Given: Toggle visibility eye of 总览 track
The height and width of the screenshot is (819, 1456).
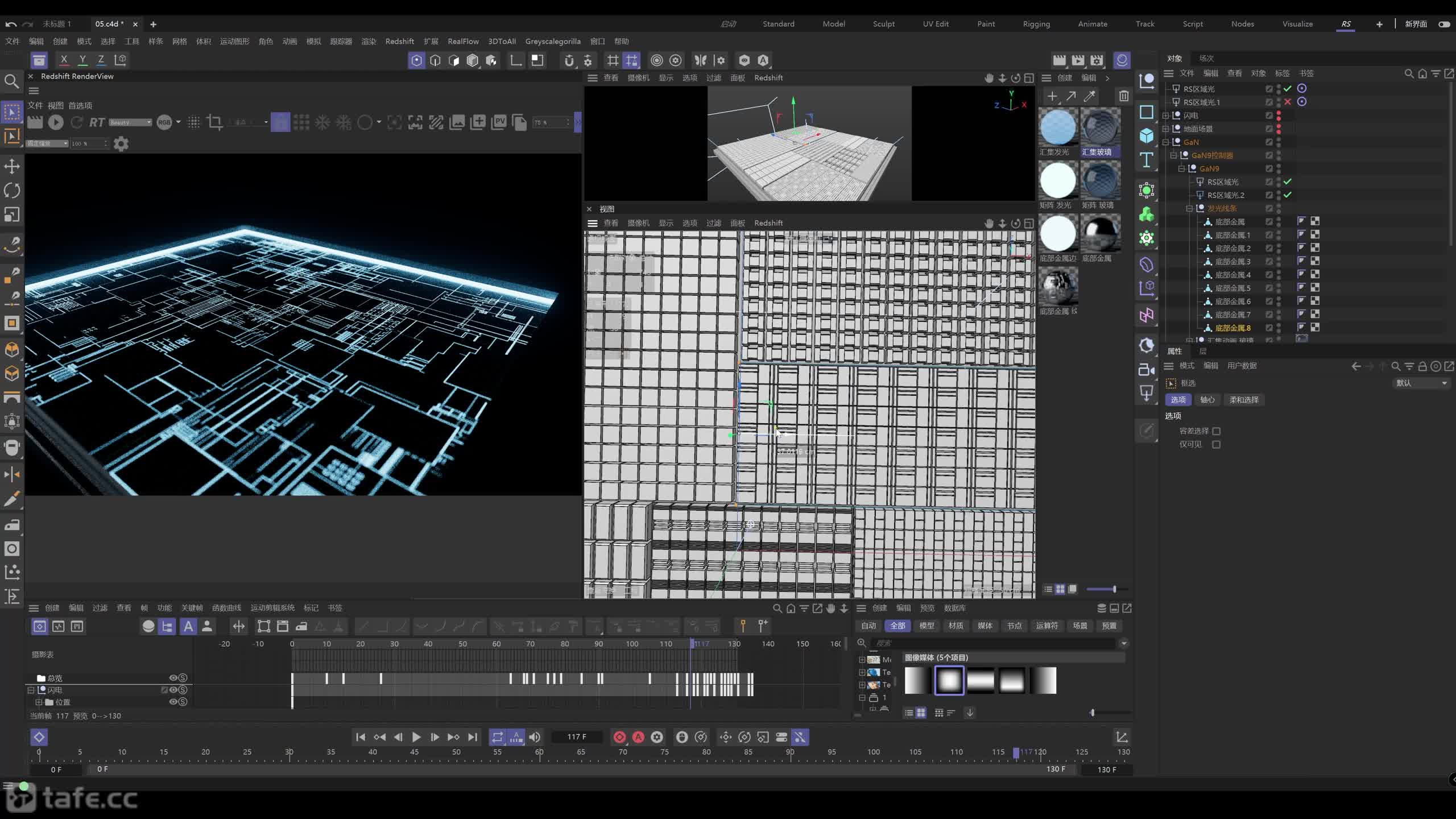Looking at the screenshot, I should (173, 678).
